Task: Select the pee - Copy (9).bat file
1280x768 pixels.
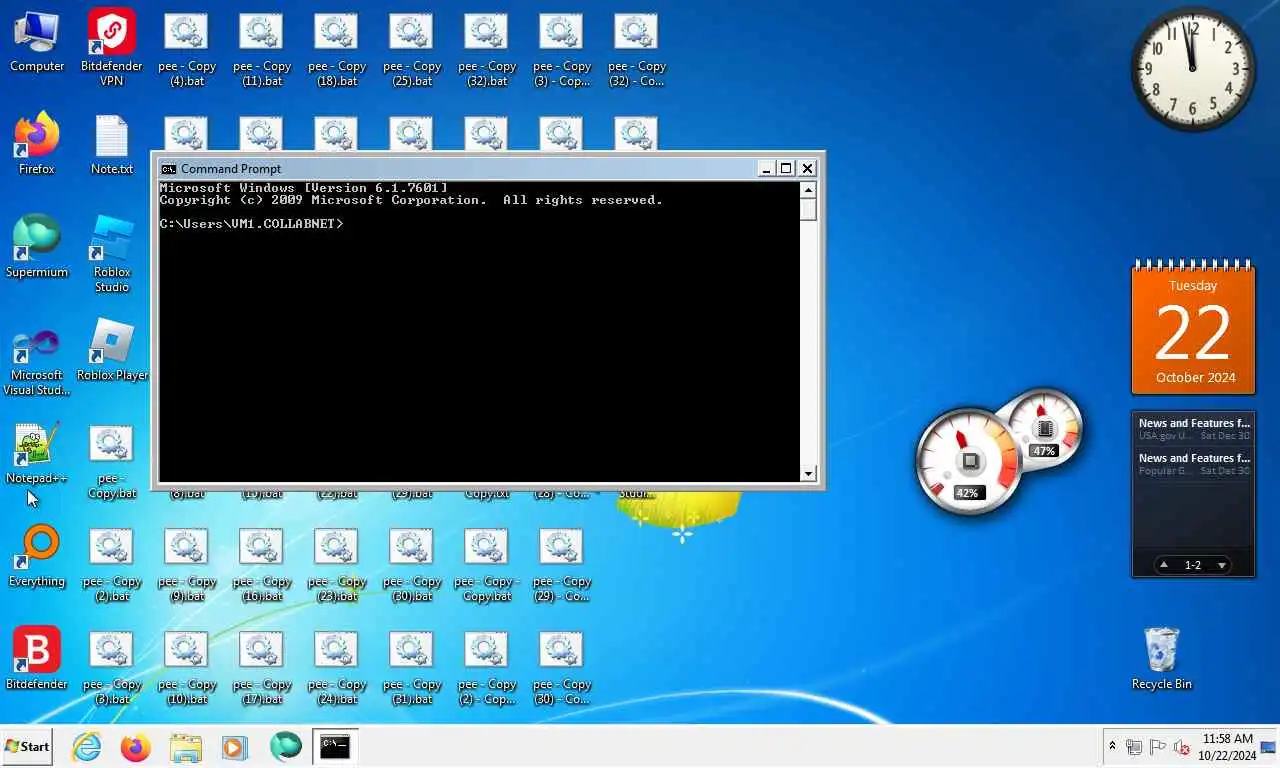Action: point(187,565)
